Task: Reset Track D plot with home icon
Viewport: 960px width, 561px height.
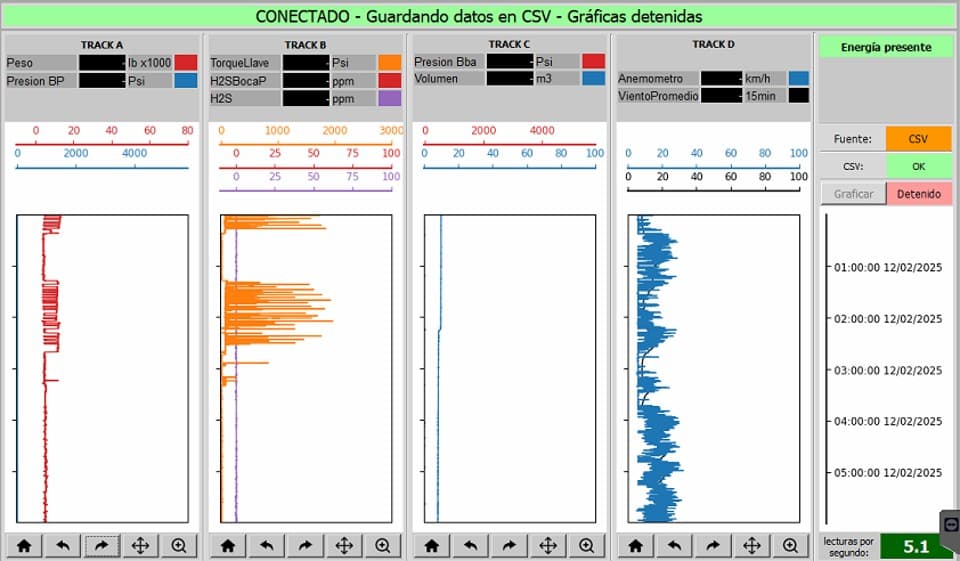Action: [x=636, y=545]
